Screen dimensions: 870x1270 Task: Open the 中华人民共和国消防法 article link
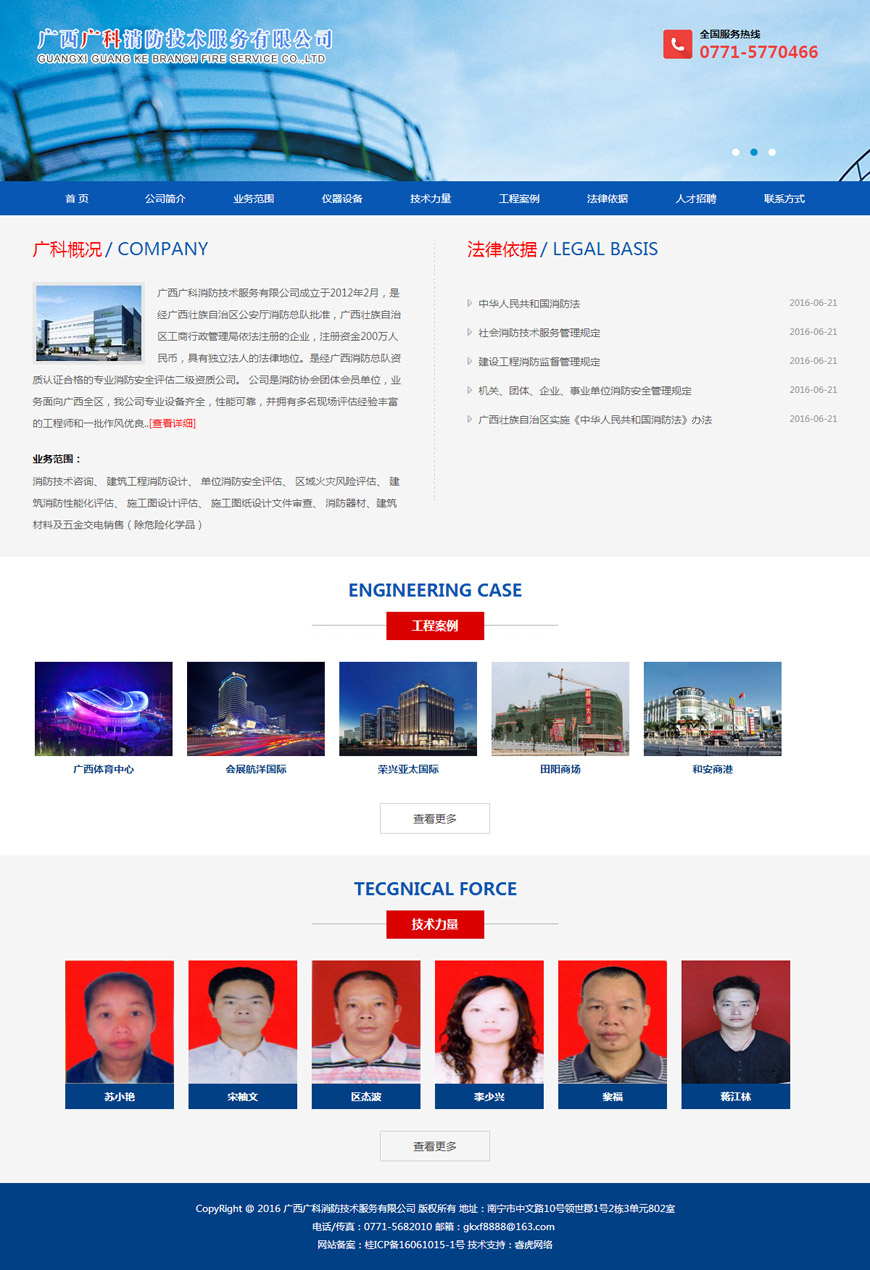tap(529, 303)
